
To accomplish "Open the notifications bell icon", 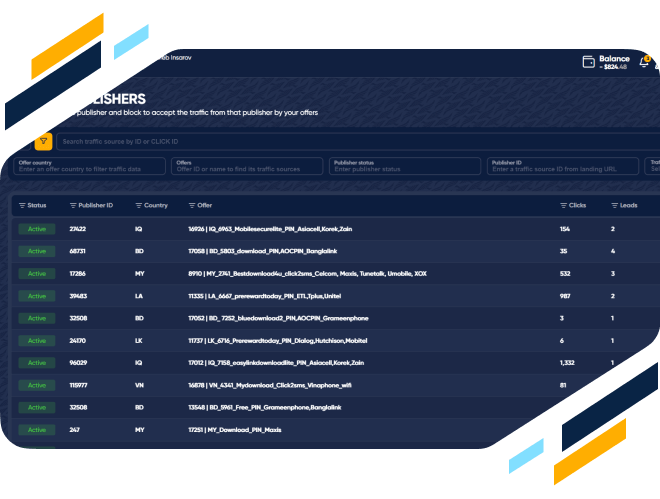I will (644, 62).
